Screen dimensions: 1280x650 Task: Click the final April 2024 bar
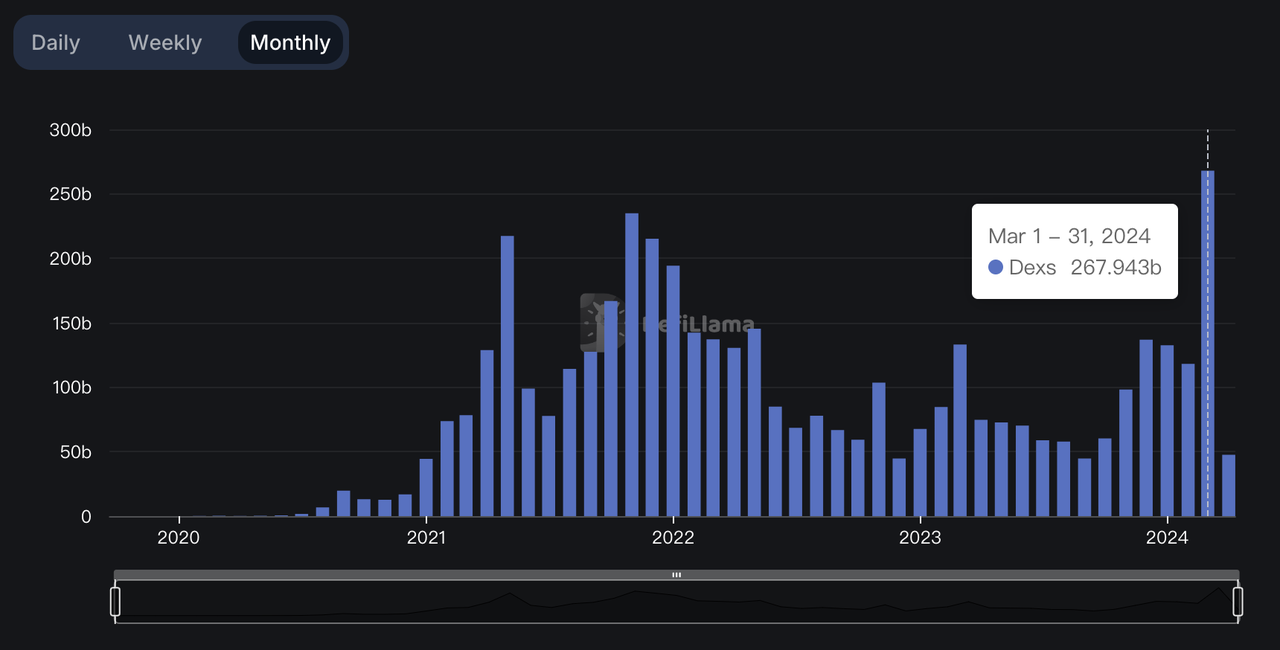coord(1228,486)
